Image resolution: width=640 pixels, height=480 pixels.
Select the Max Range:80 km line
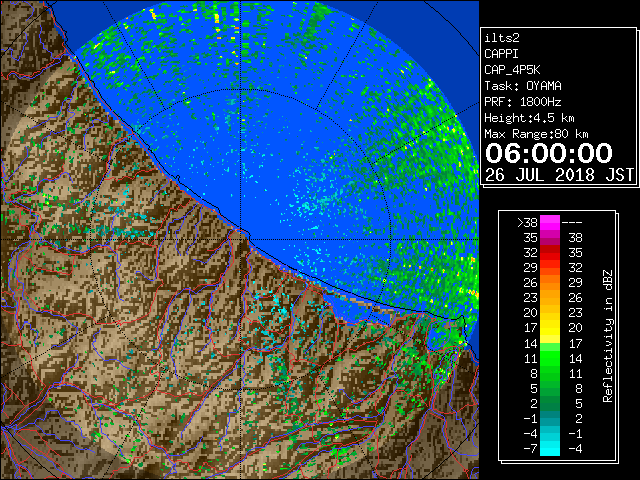(x=536, y=134)
